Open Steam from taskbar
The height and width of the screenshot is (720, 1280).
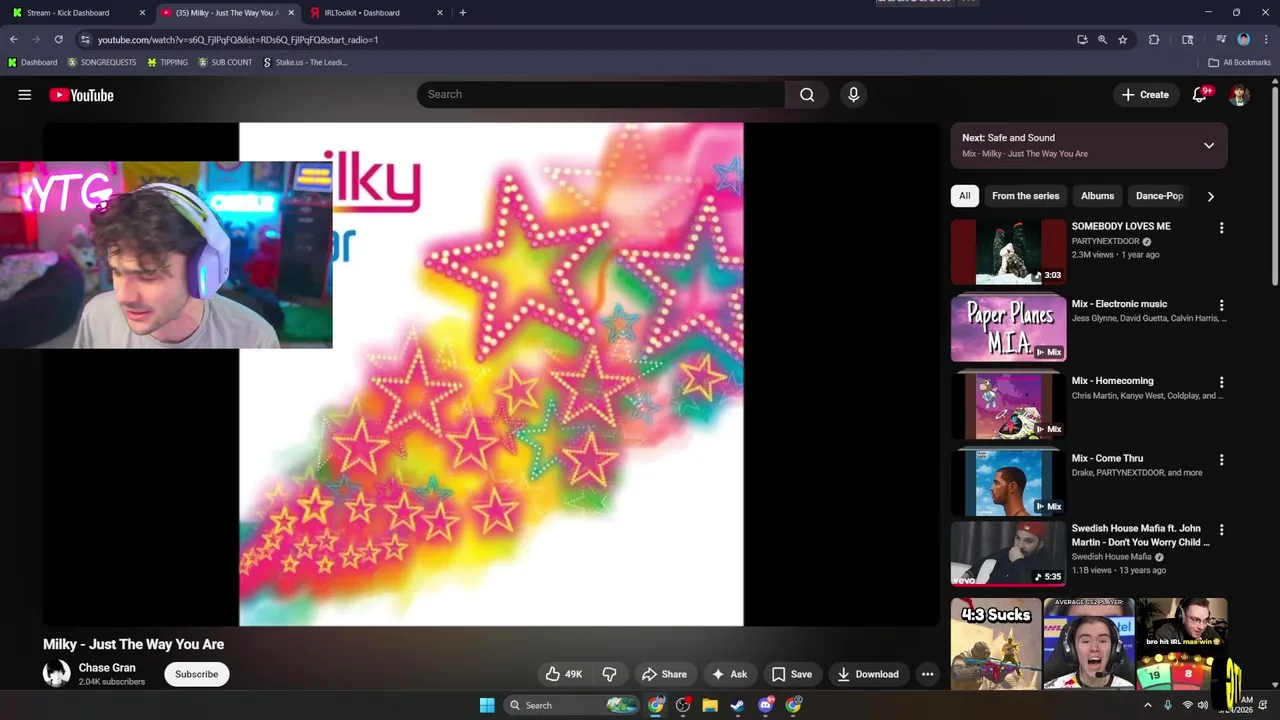click(x=737, y=705)
